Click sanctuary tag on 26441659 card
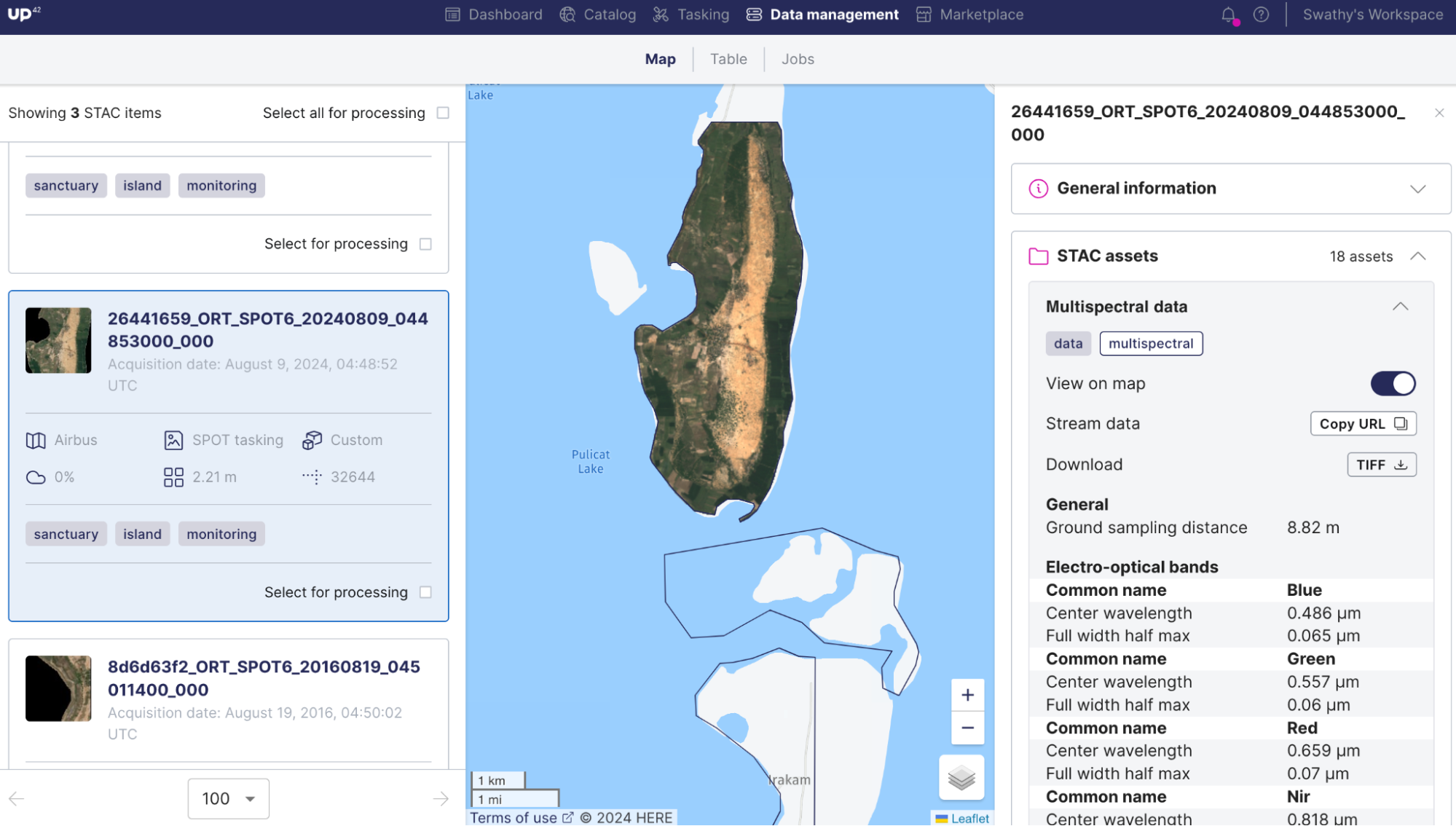The image size is (1456, 826). (x=66, y=535)
